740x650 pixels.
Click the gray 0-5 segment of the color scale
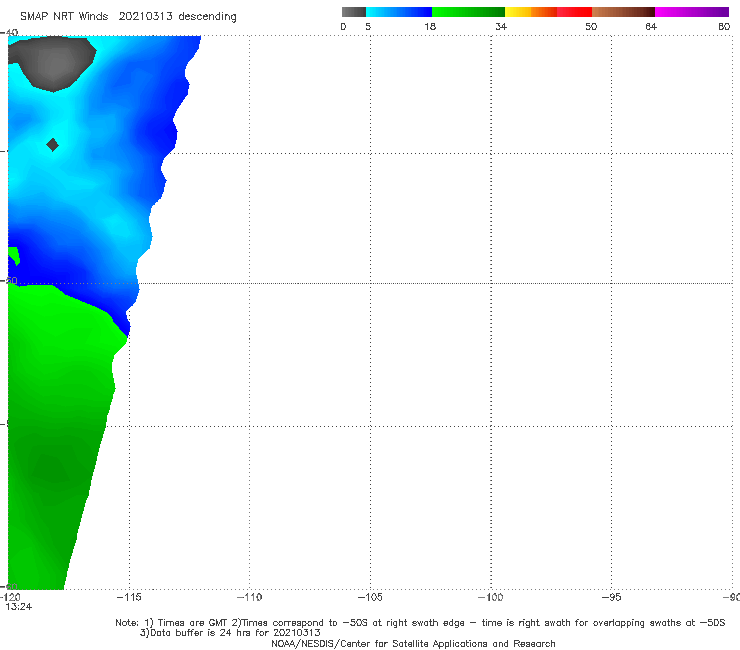(354, 12)
